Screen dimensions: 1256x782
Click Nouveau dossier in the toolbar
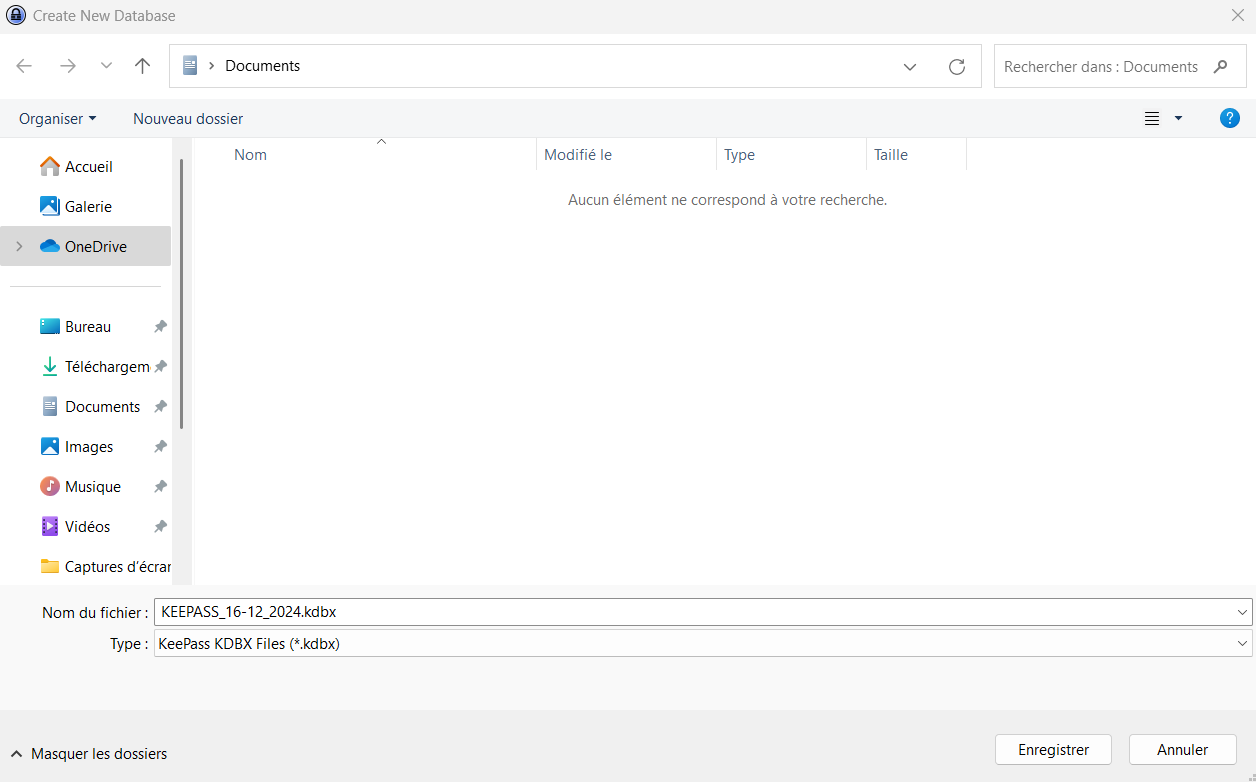click(188, 118)
